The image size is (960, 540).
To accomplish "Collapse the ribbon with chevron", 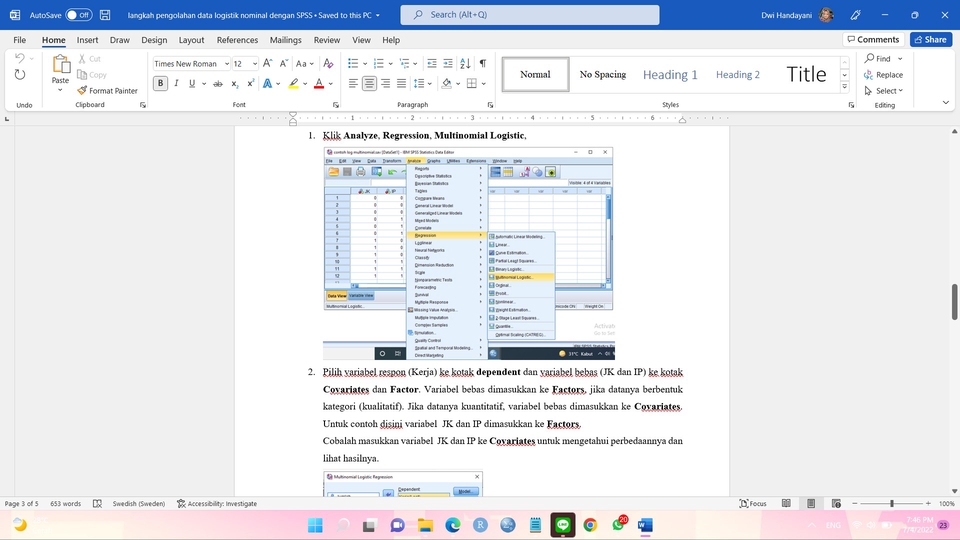I will [945, 103].
